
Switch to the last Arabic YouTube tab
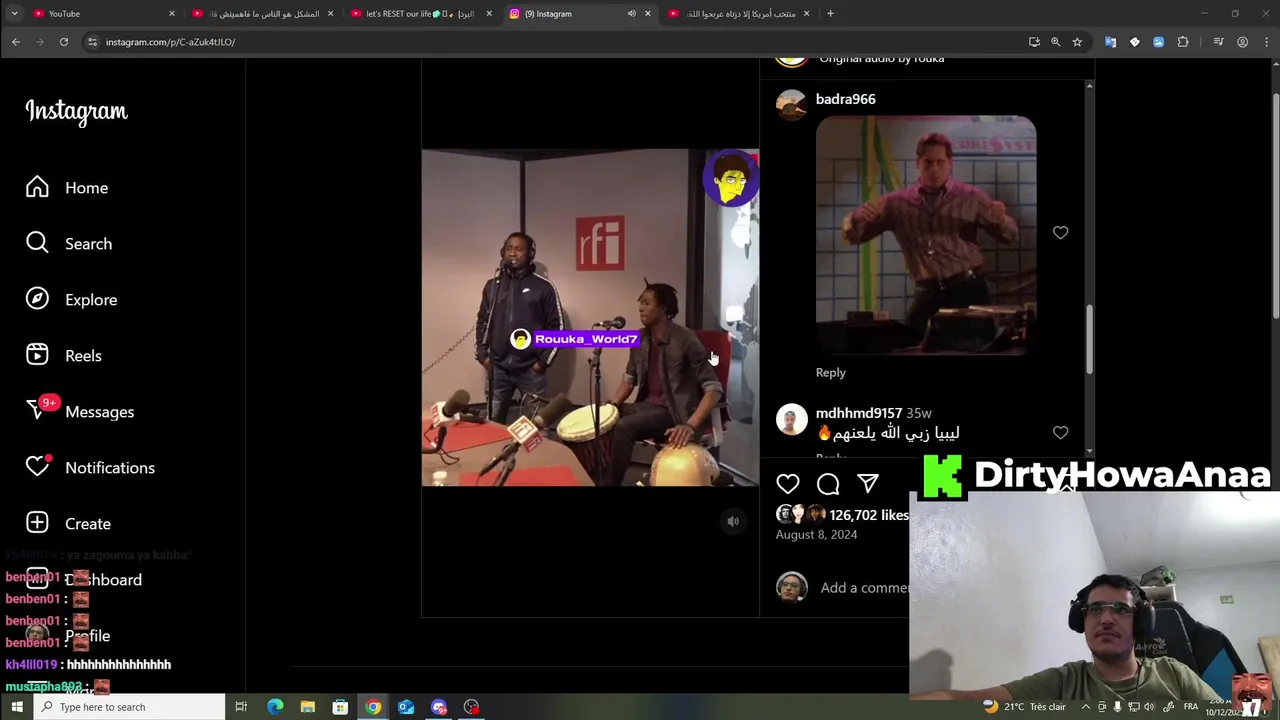click(738, 14)
